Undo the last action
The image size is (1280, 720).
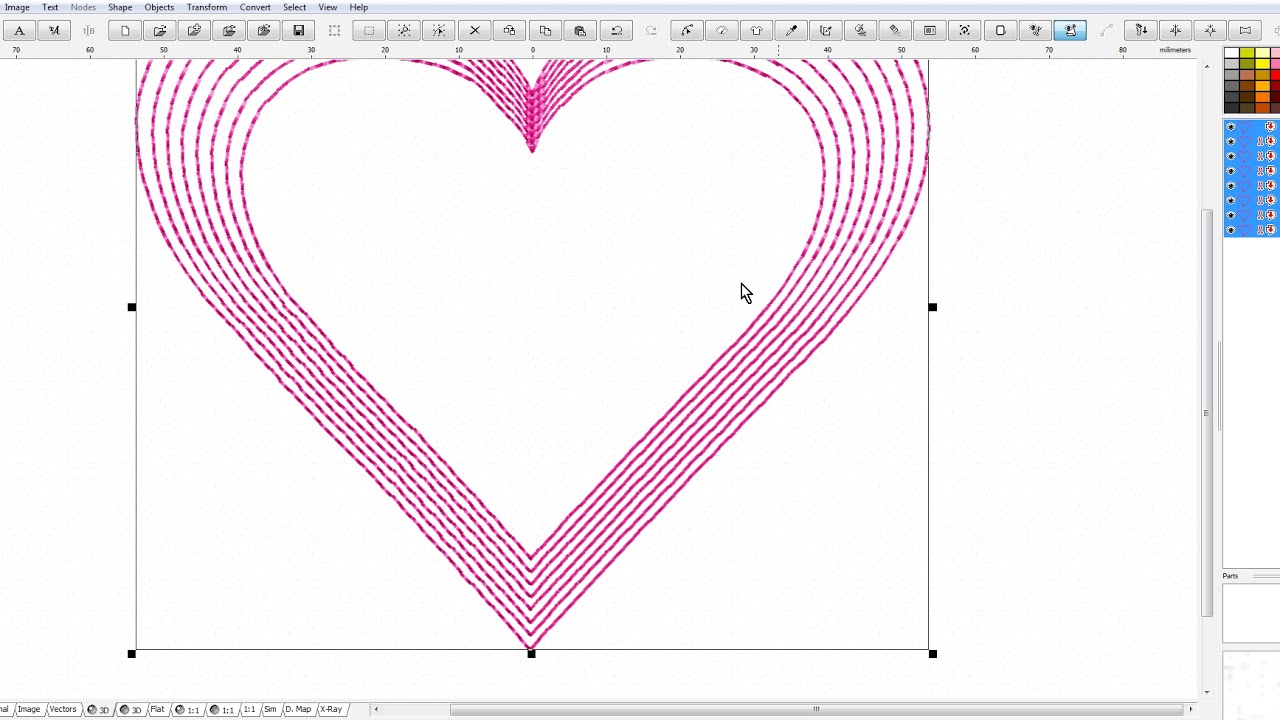click(616, 30)
